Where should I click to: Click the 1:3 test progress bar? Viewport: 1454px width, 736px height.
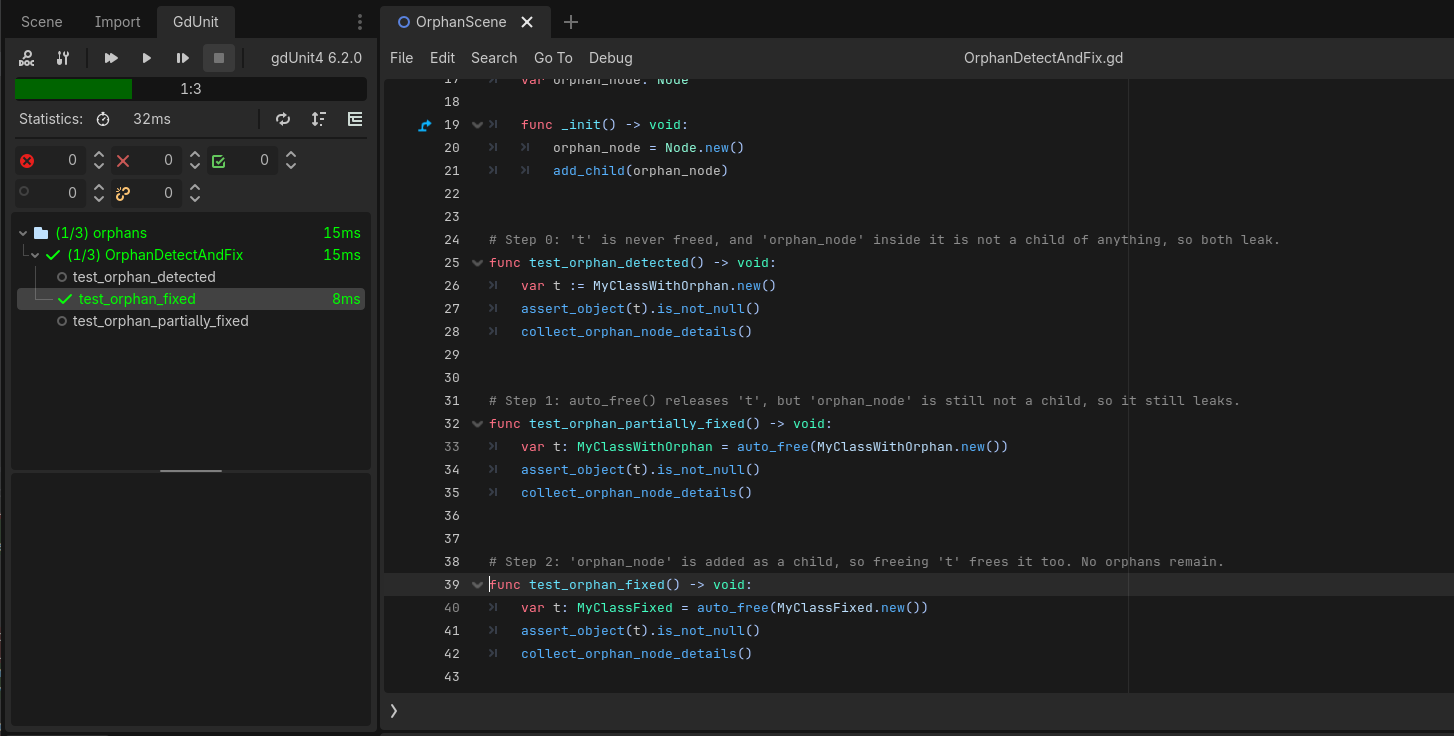tap(191, 89)
